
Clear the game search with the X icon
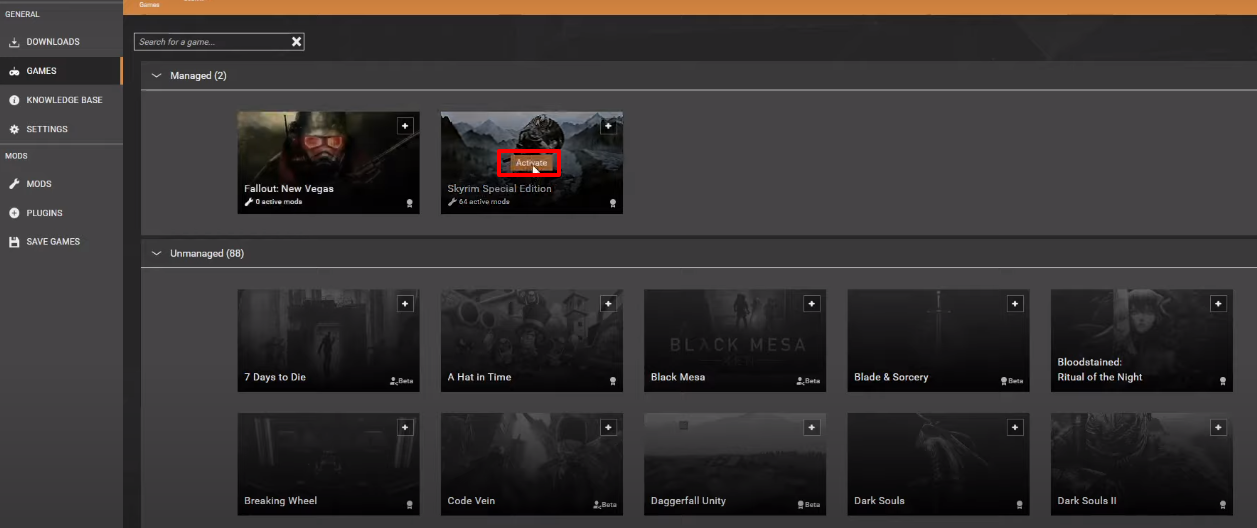[296, 42]
